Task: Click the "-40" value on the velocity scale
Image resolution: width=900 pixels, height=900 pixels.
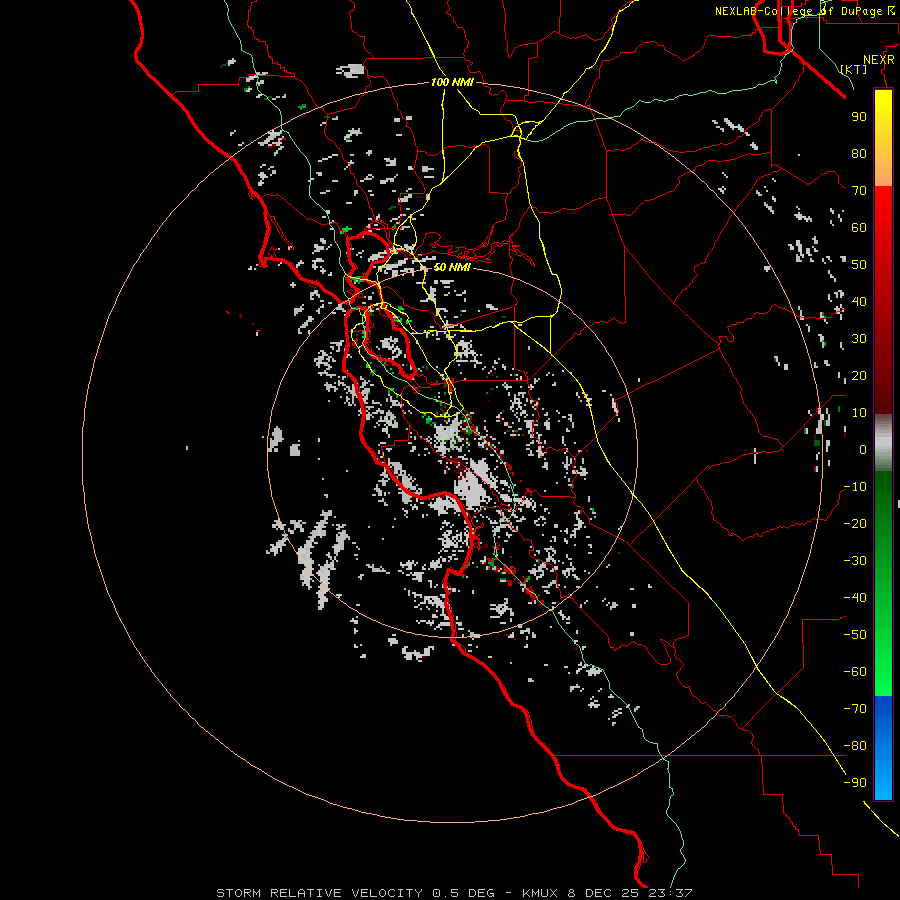Action: (x=855, y=598)
